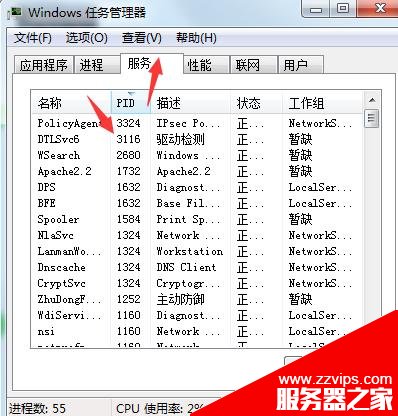Click the DNS Client description cell

tap(186, 267)
